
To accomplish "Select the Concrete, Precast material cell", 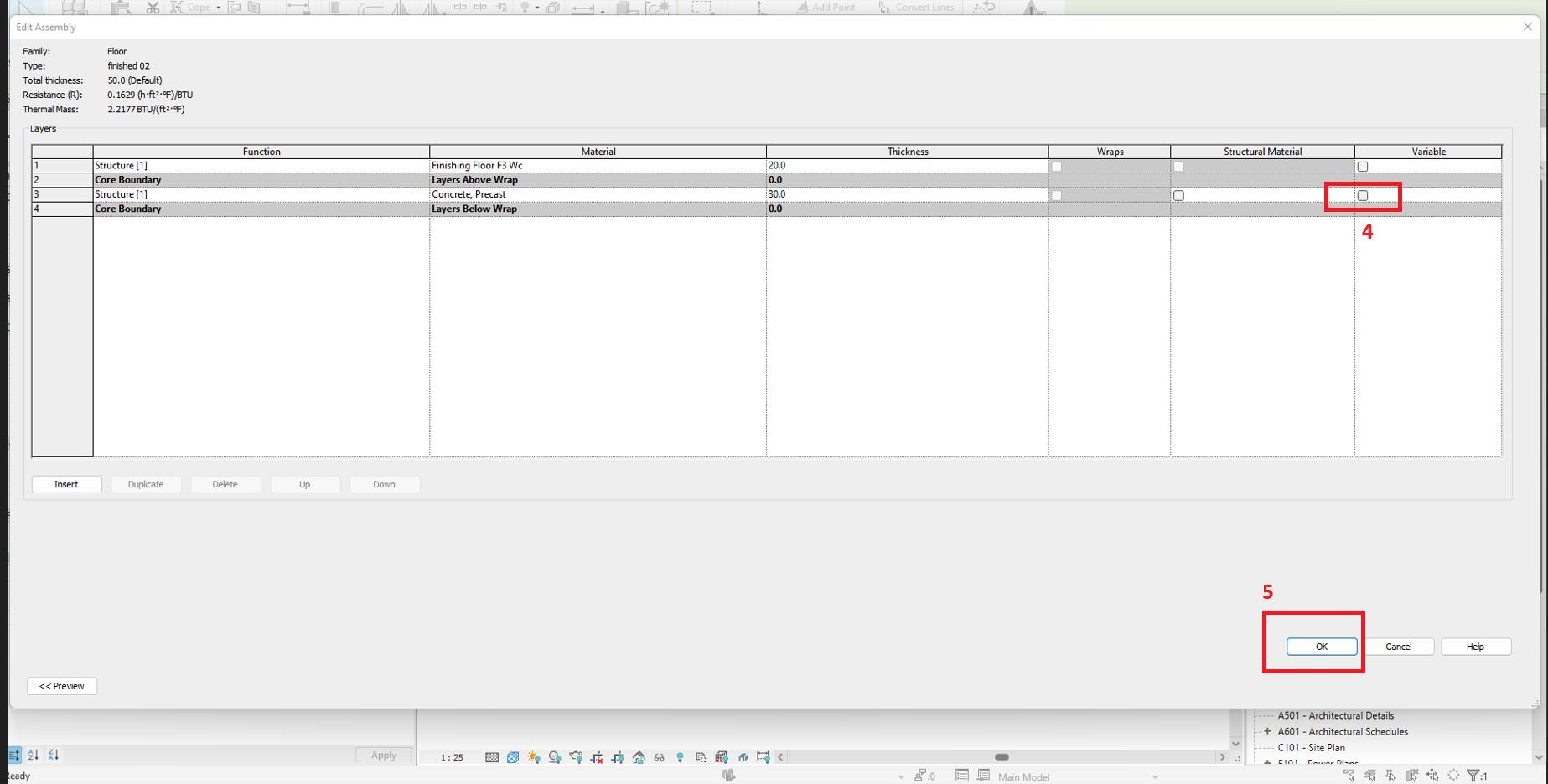I will point(598,194).
